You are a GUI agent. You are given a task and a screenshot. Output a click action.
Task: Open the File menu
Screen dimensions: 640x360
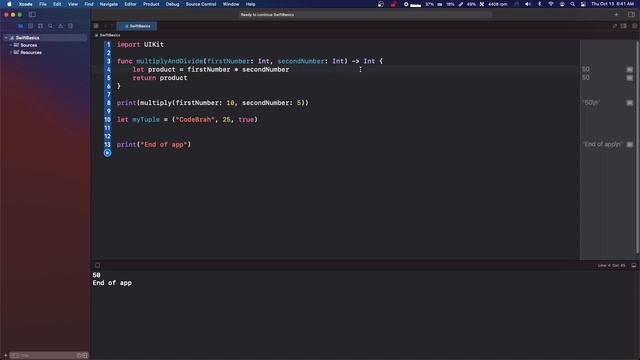(x=43, y=4)
